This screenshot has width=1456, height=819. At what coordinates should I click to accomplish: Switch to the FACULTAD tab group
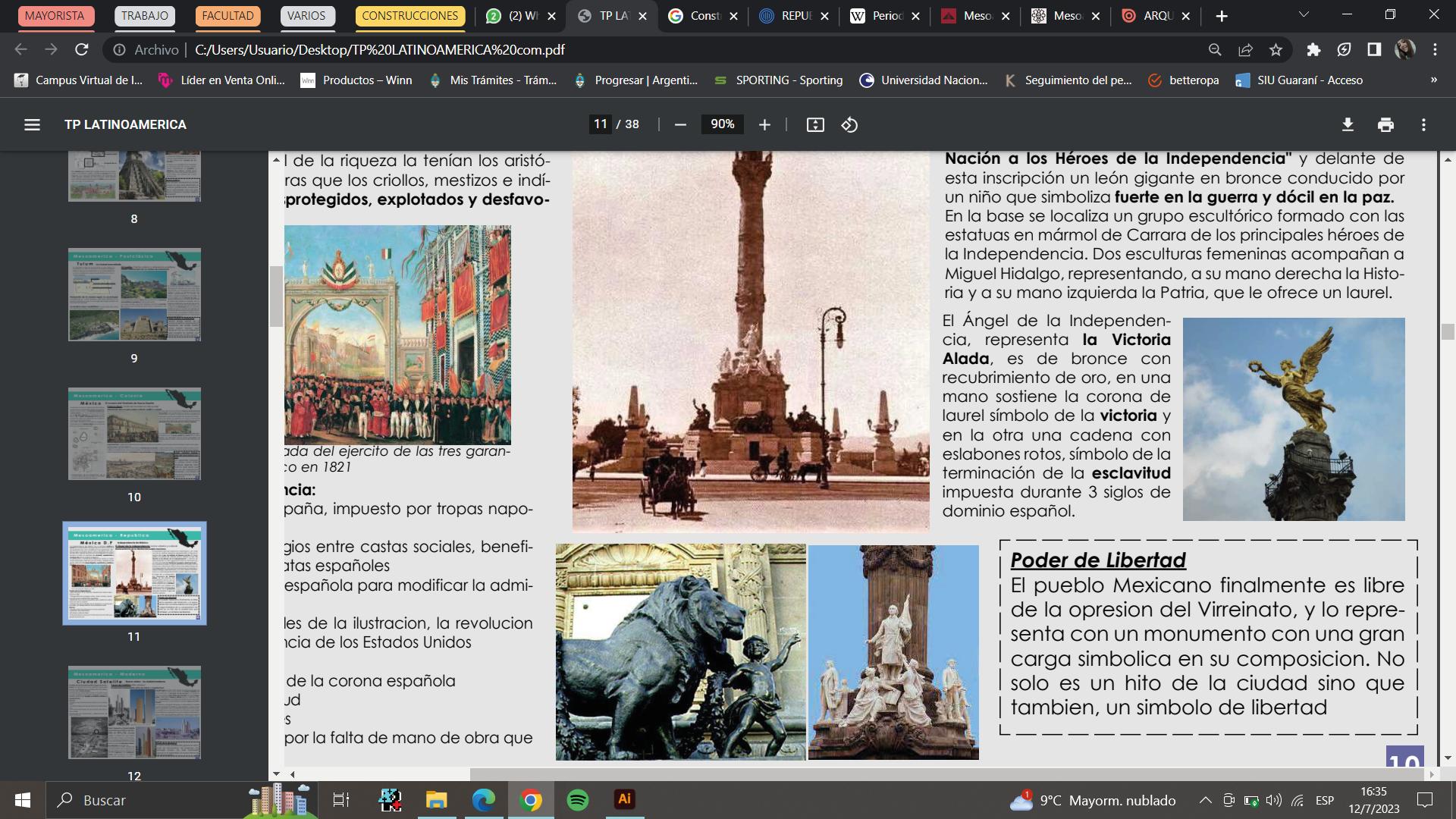pyautogui.click(x=227, y=15)
